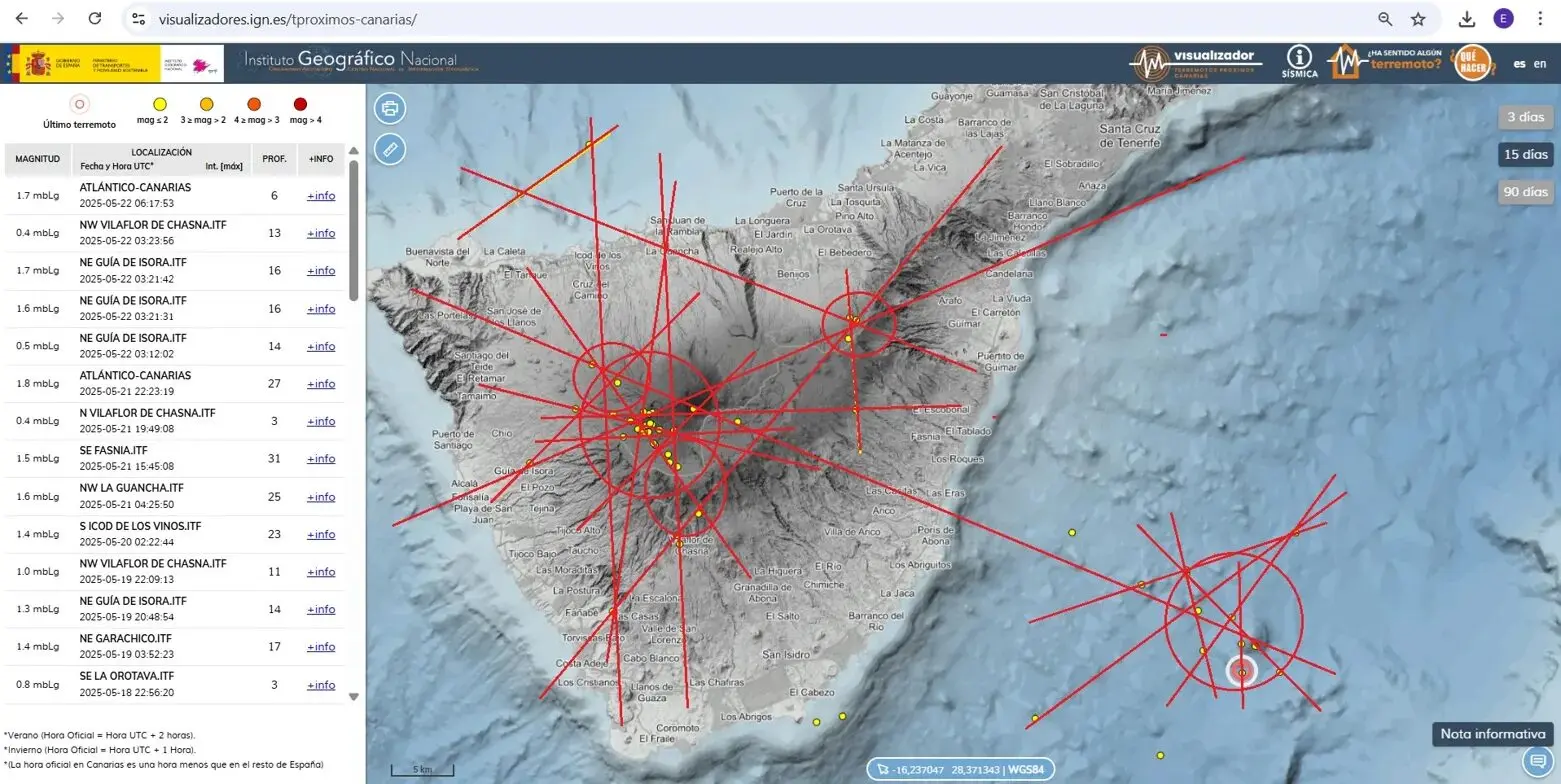Viewport: 1561px width, 784px height.
Task: Click the WGS84 coordinate readout
Action: 960,770
